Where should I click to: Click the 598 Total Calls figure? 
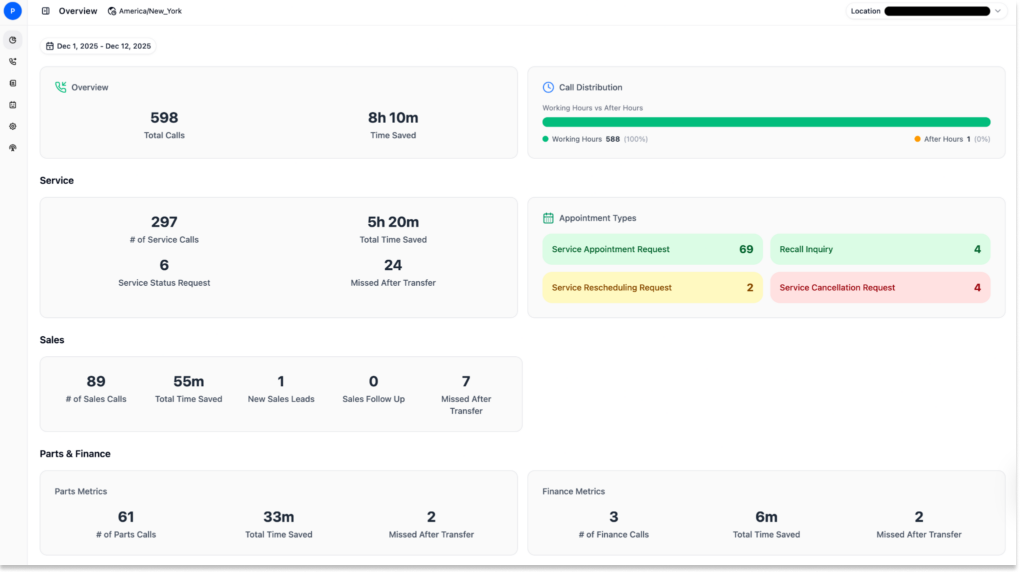pyautogui.click(x=164, y=118)
